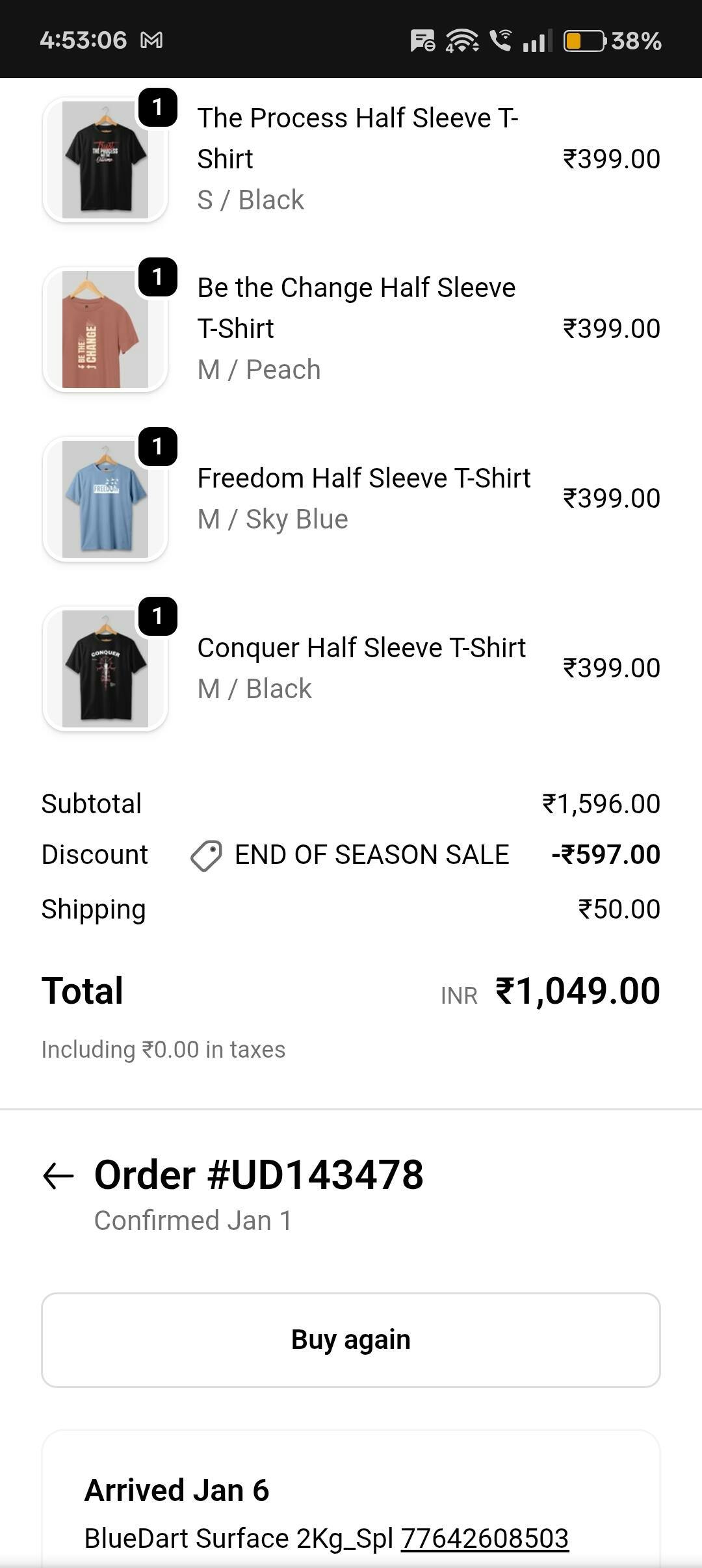Tap the battery icon in status bar

point(584,41)
